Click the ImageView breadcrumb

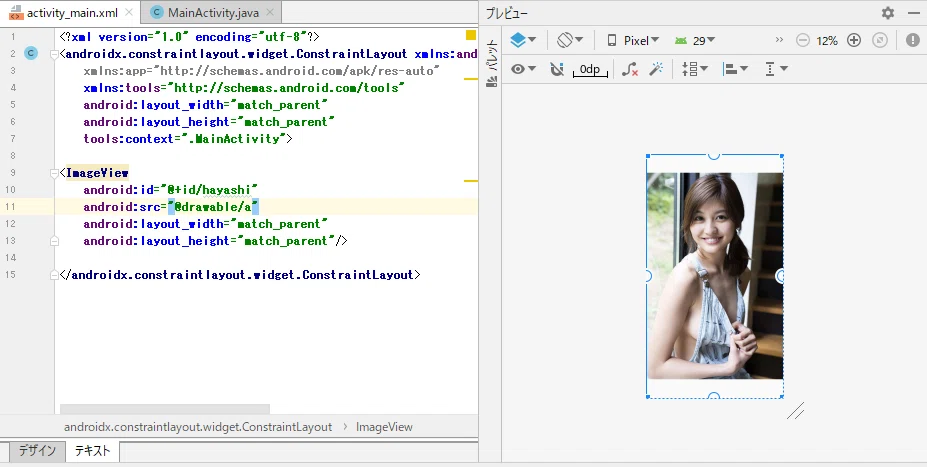pos(384,427)
